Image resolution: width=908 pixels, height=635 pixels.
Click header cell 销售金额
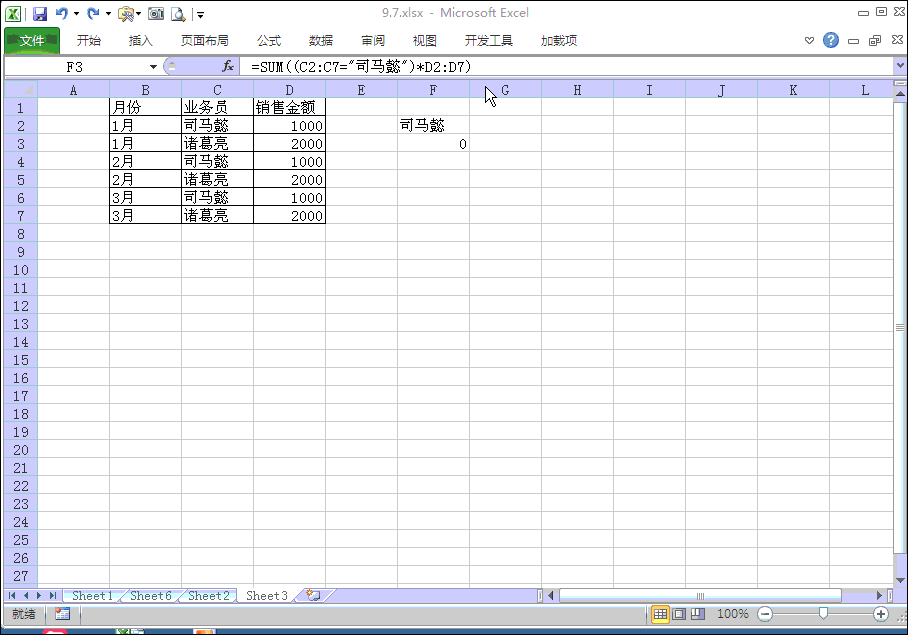[x=289, y=108]
